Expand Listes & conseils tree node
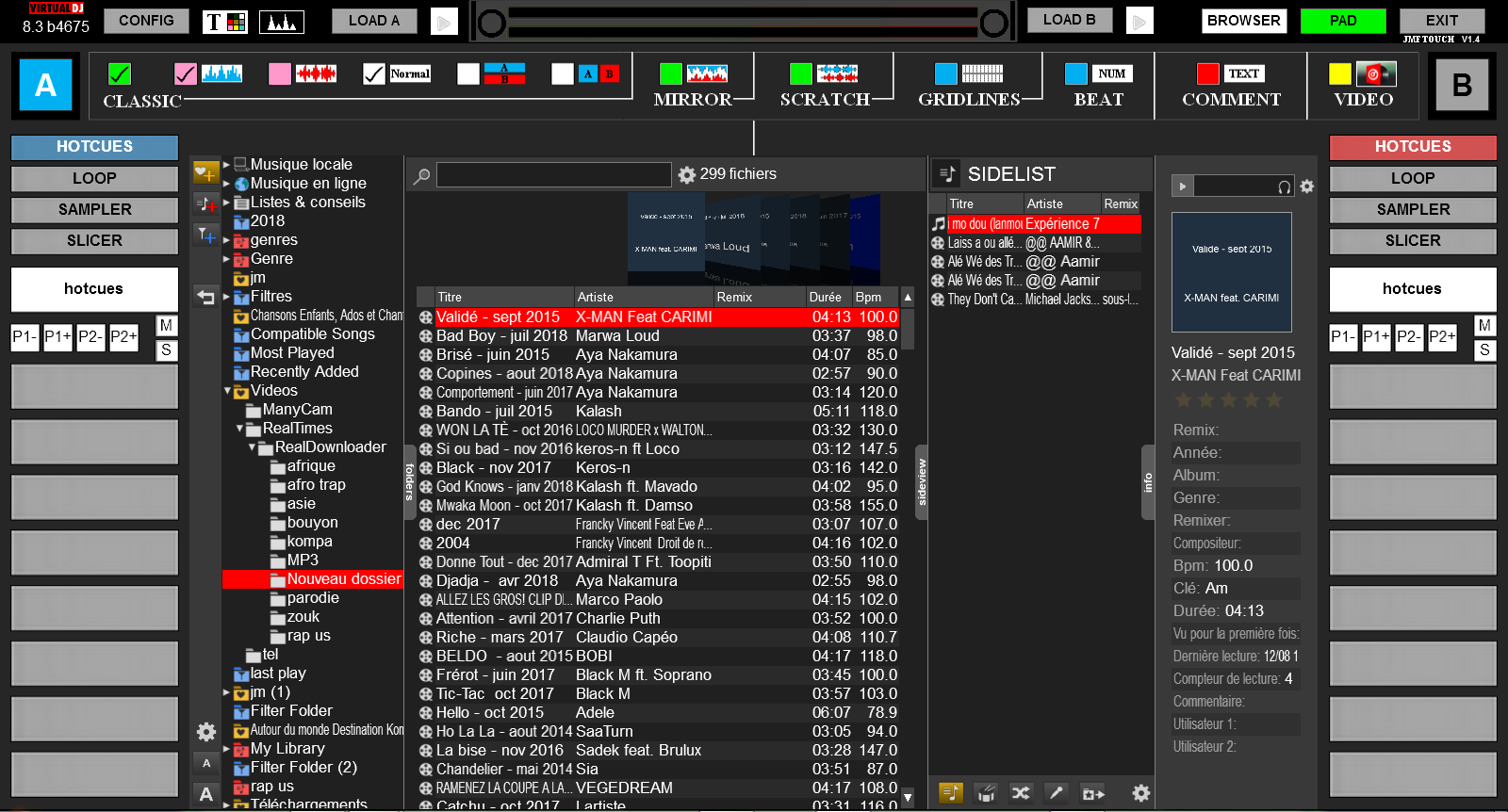Screen dimensions: 1508x812 pyautogui.click(x=226, y=202)
